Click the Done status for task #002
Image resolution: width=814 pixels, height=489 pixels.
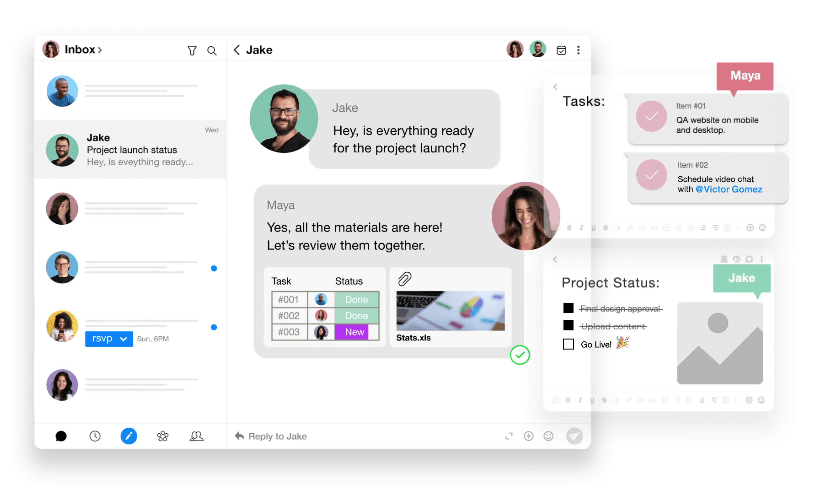click(x=357, y=316)
